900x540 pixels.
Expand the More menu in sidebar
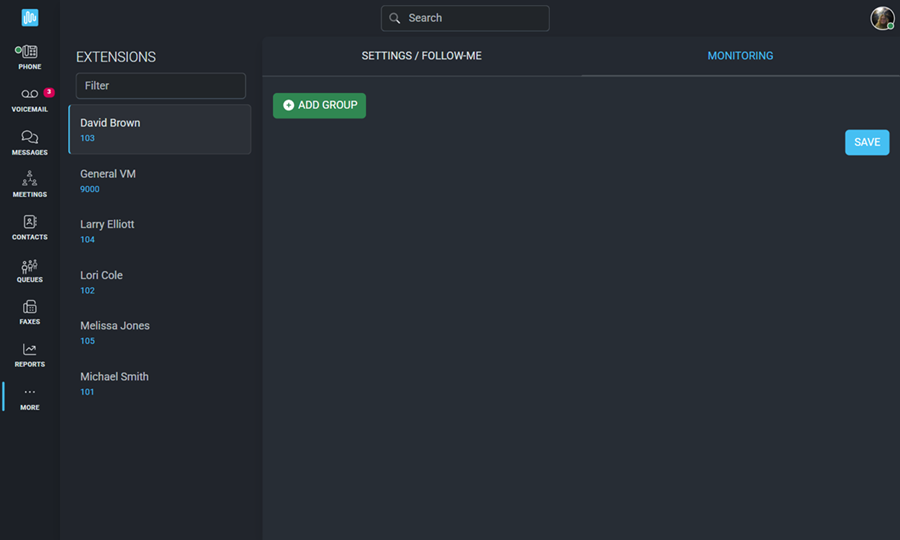coord(29,397)
